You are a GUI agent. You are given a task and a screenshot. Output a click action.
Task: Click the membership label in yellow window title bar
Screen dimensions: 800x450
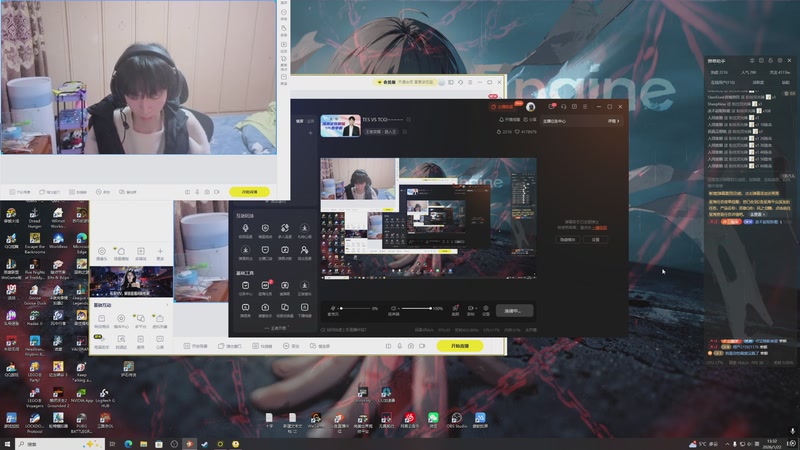pos(387,82)
